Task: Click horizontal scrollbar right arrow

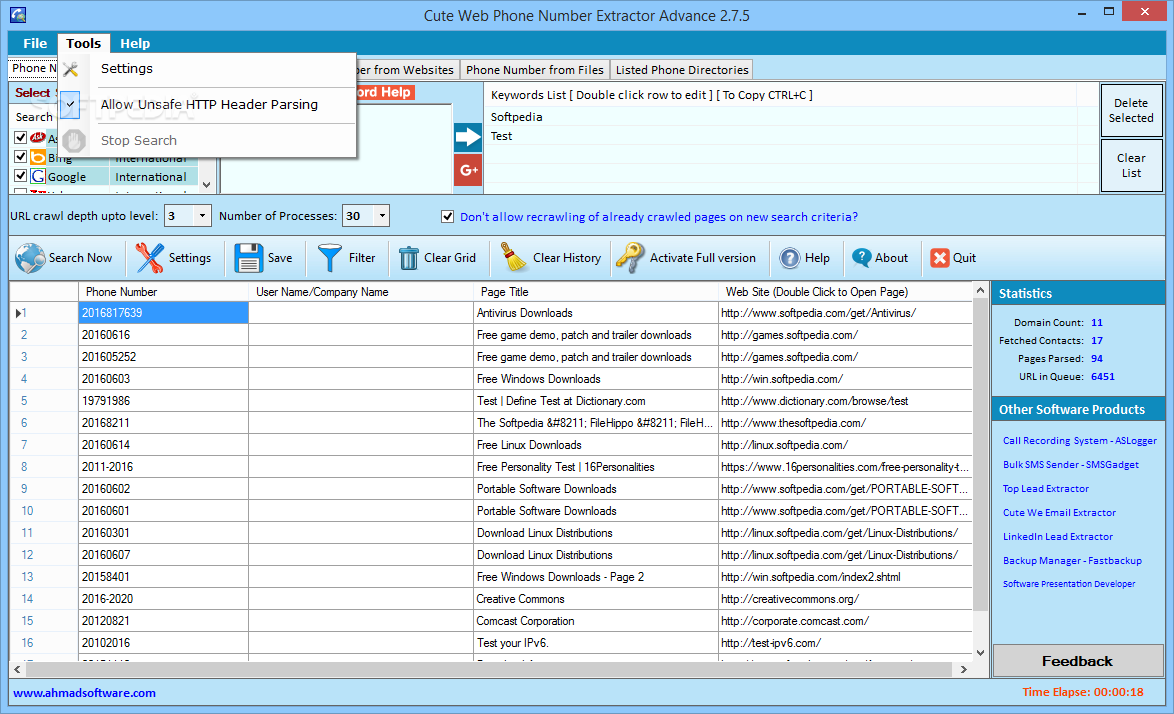Action: point(964,669)
